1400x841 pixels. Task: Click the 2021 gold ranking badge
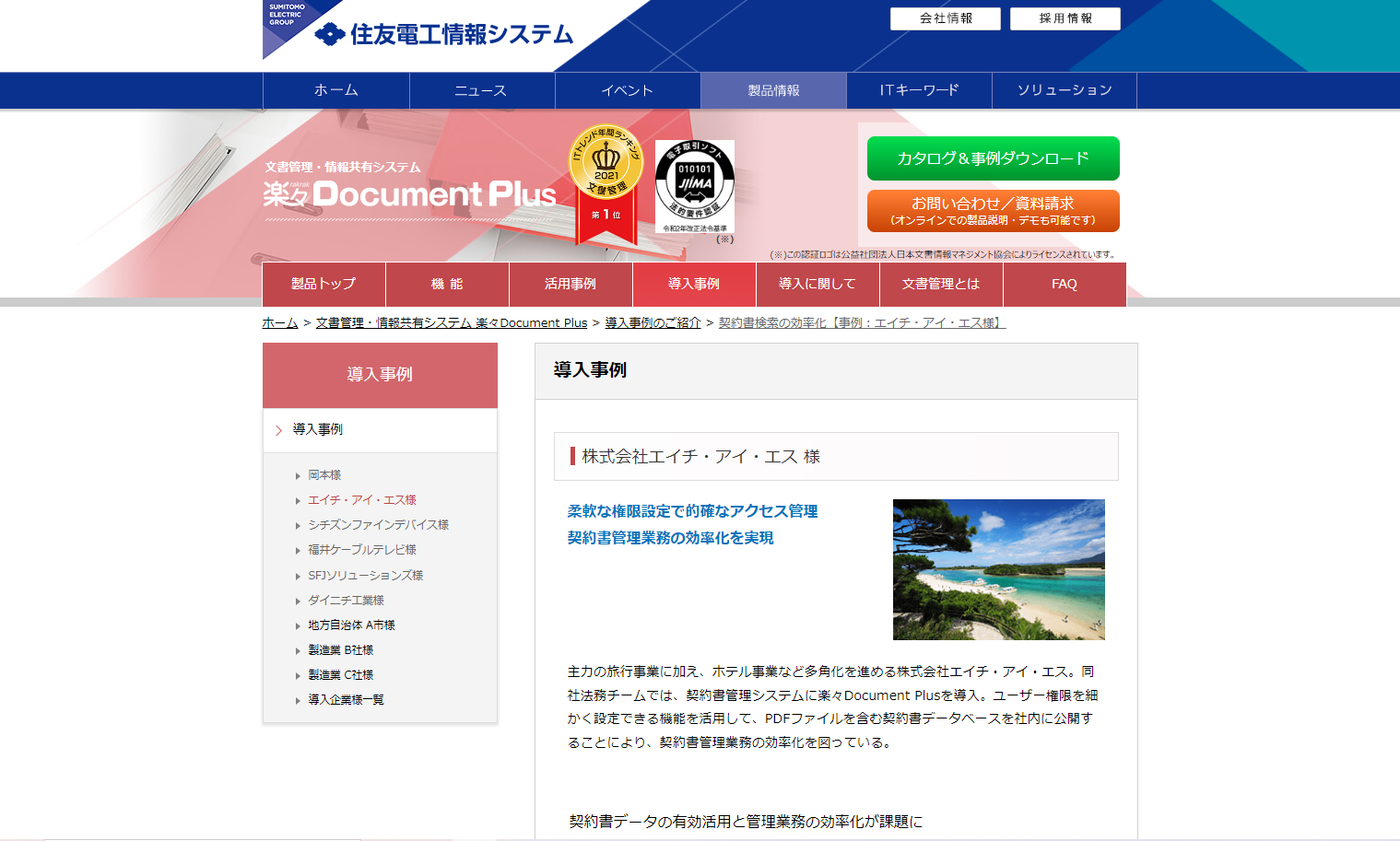[606, 183]
